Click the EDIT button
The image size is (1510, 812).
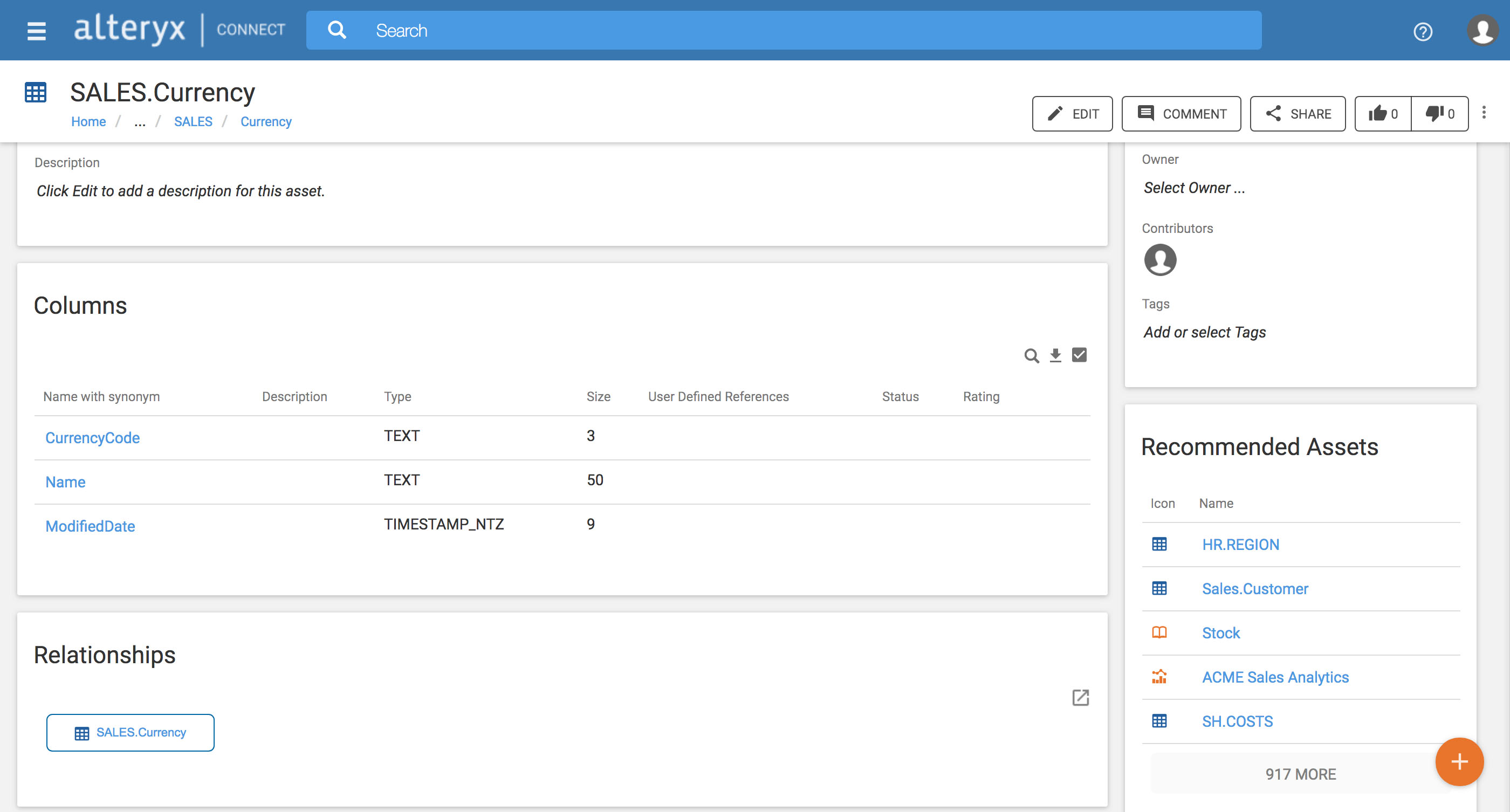point(1072,114)
